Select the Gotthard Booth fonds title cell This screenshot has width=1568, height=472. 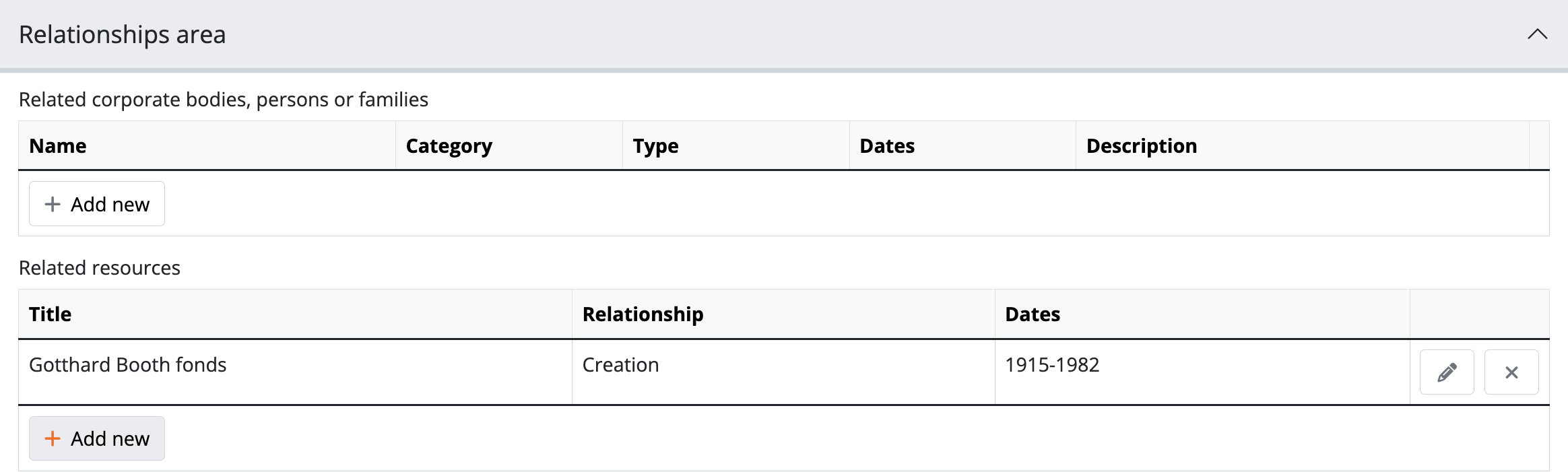click(x=128, y=365)
